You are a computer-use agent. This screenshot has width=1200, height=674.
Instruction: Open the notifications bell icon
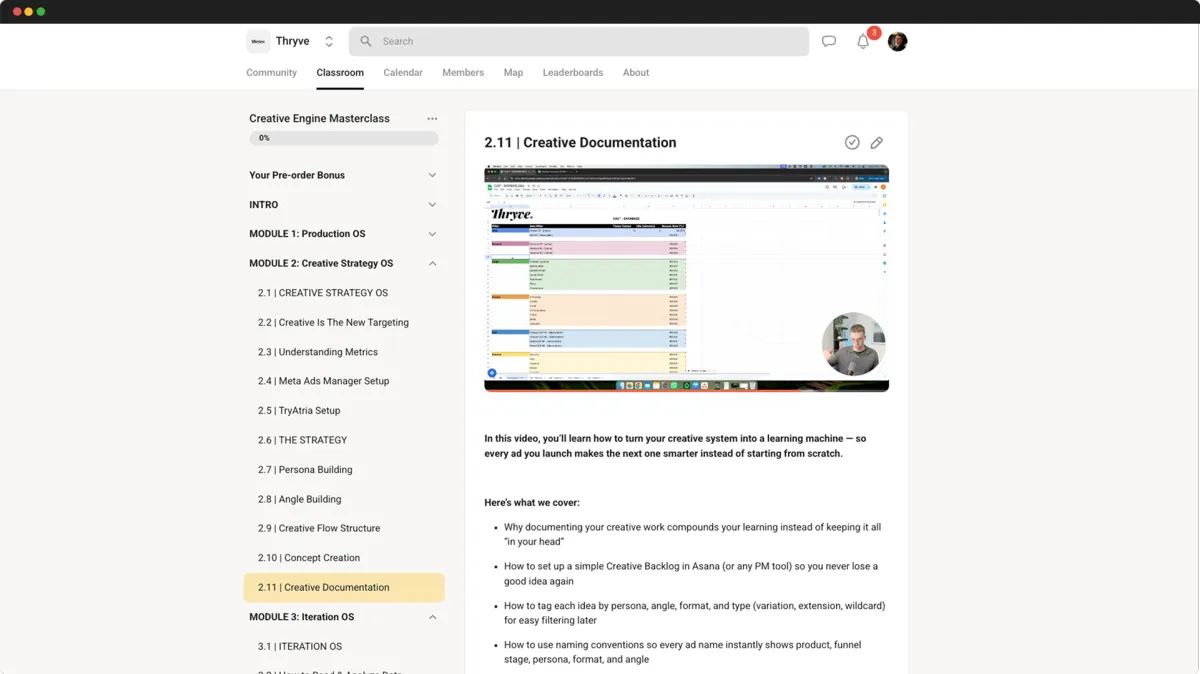point(863,41)
